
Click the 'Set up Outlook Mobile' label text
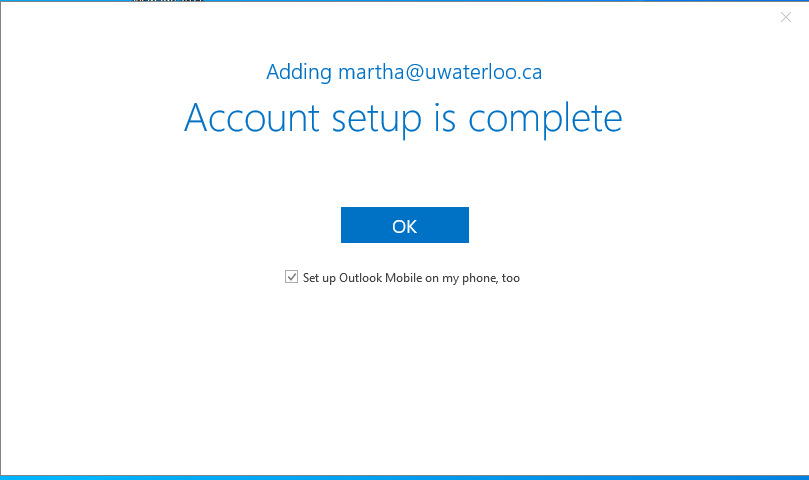tap(411, 278)
